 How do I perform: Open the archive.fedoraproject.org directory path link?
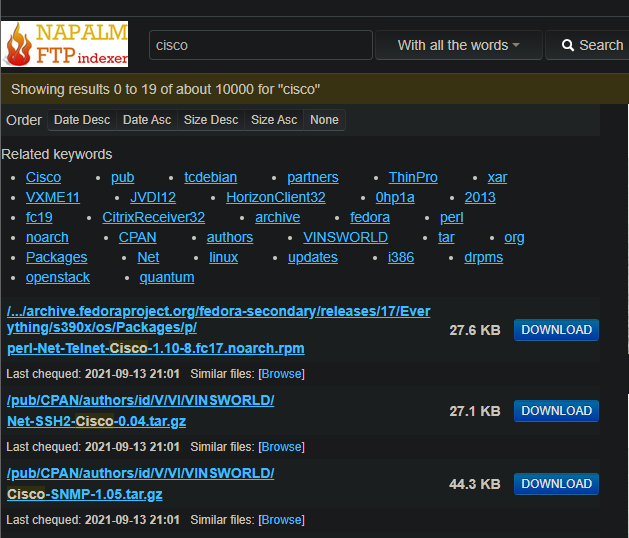(219, 319)
